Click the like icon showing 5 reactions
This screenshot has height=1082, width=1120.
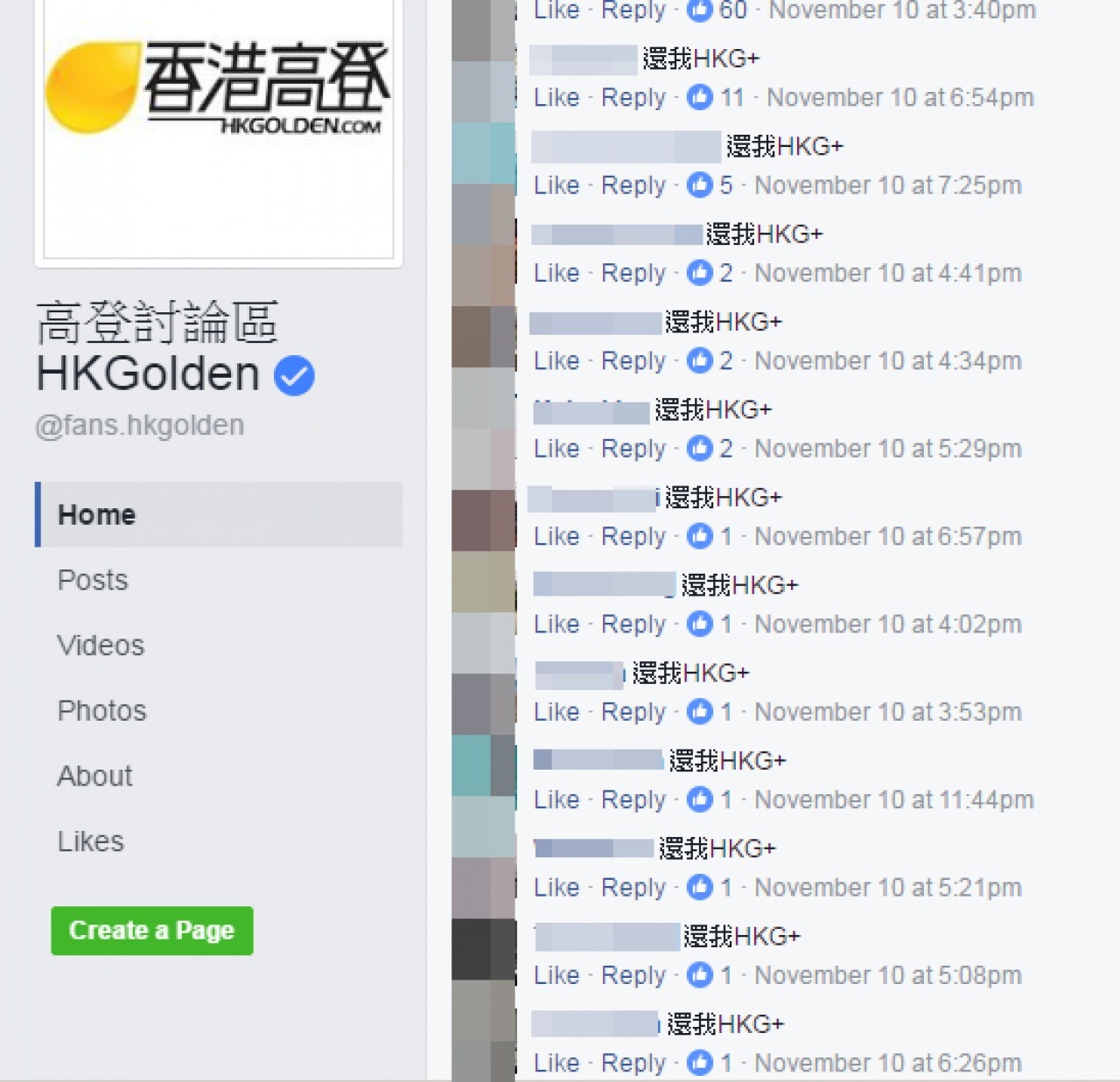click(700, 185)
